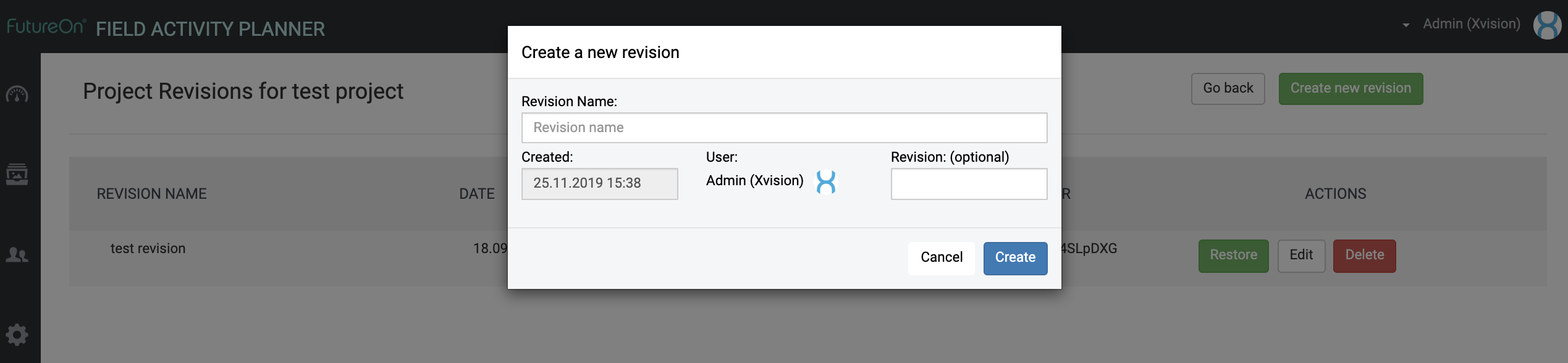Click the Admin (Xvision) username in header
The height and width of the screenshot is (363, 1568).
(1471, 24)
